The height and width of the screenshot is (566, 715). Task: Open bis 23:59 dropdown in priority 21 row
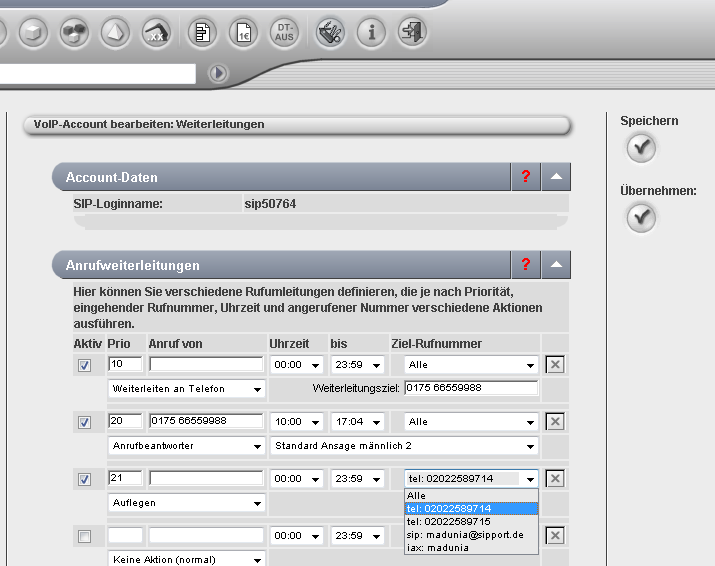[358, 479]
